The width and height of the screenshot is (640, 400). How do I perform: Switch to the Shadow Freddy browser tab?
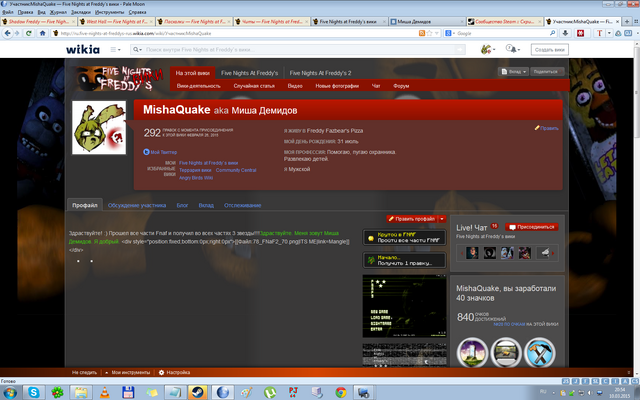(38, 21)
